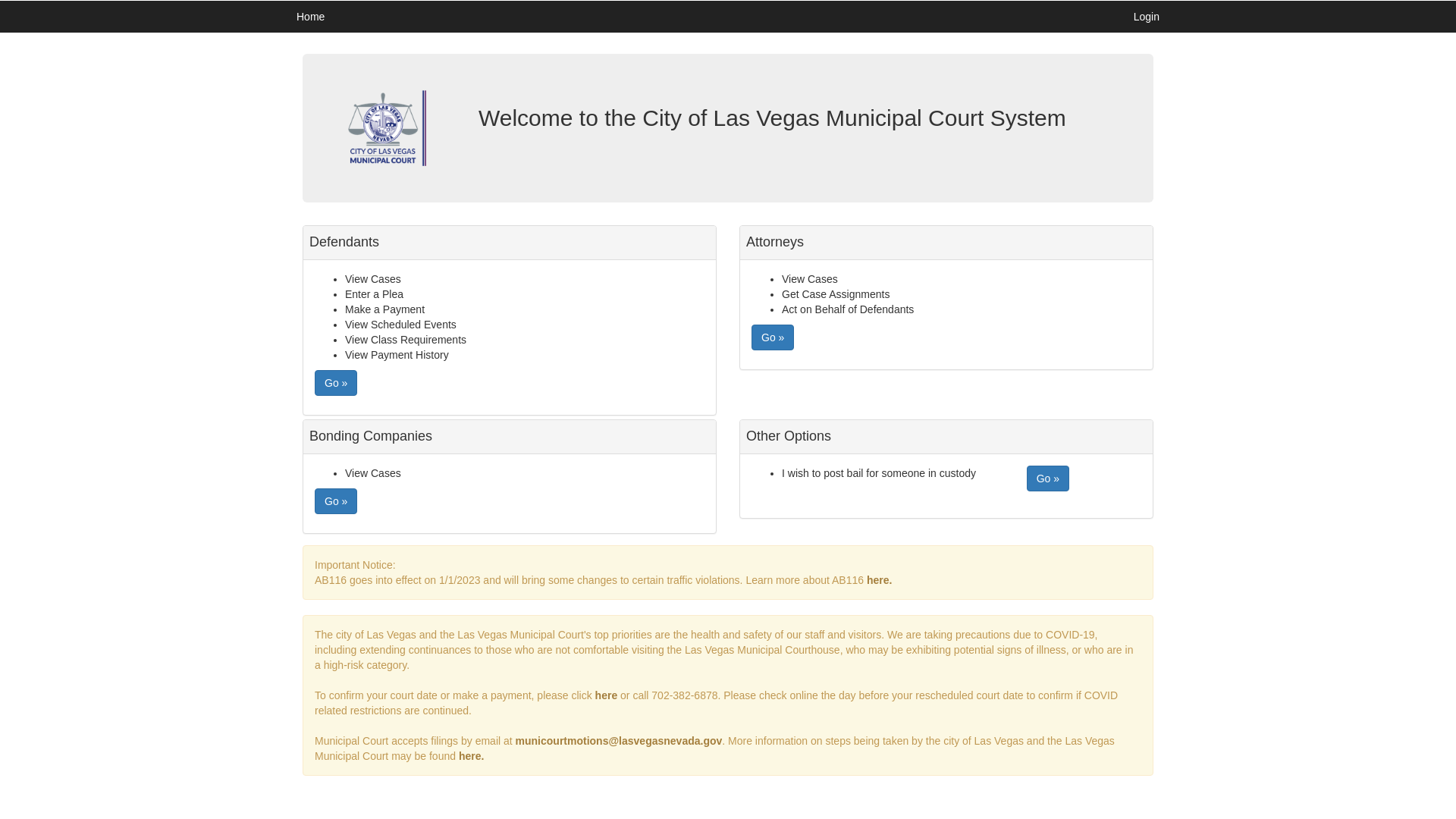Click the Attorneys panel heading
1456x819 pixels.
point(775,242)
